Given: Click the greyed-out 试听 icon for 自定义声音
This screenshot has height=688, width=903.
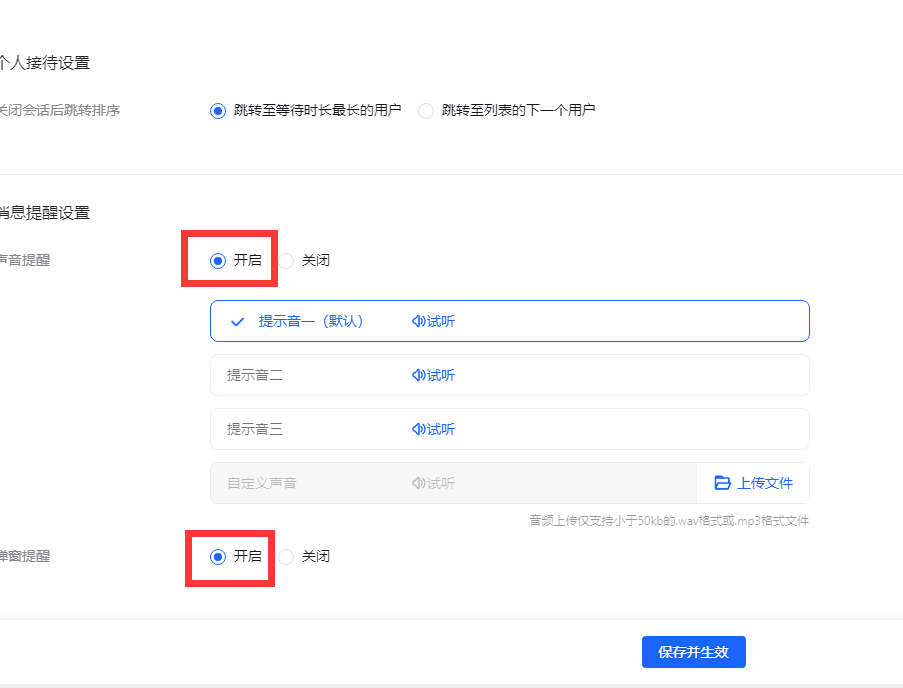Looking at the screenshot, I should [x=418, y=484].
